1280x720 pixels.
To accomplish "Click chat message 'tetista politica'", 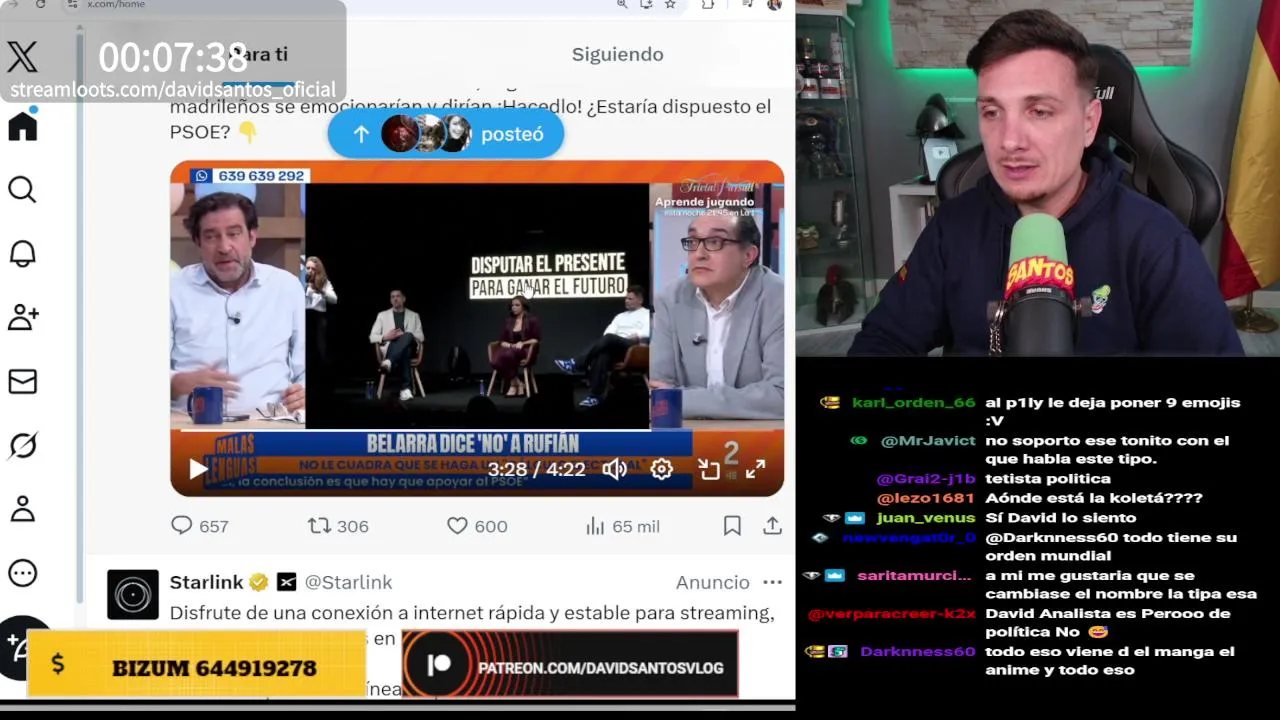I will pos(1047,479).
